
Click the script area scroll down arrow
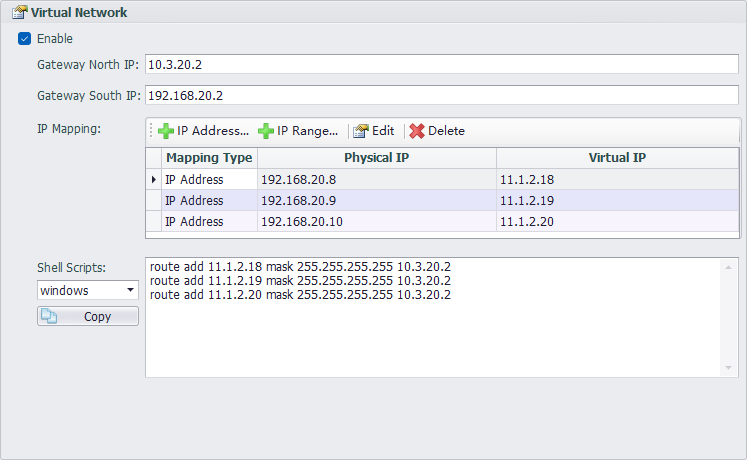(728, 368)
